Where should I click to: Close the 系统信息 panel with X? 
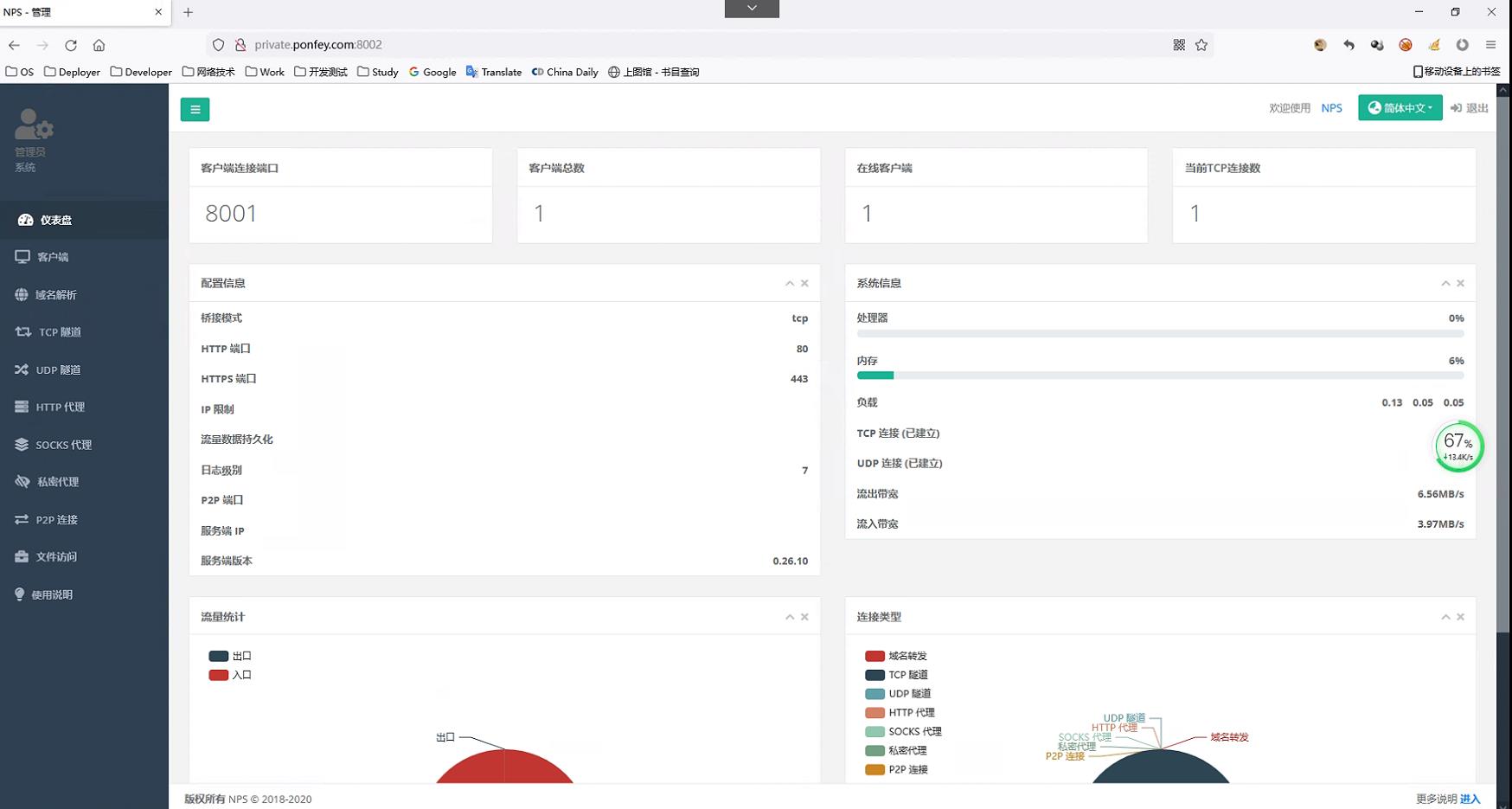1460,283
